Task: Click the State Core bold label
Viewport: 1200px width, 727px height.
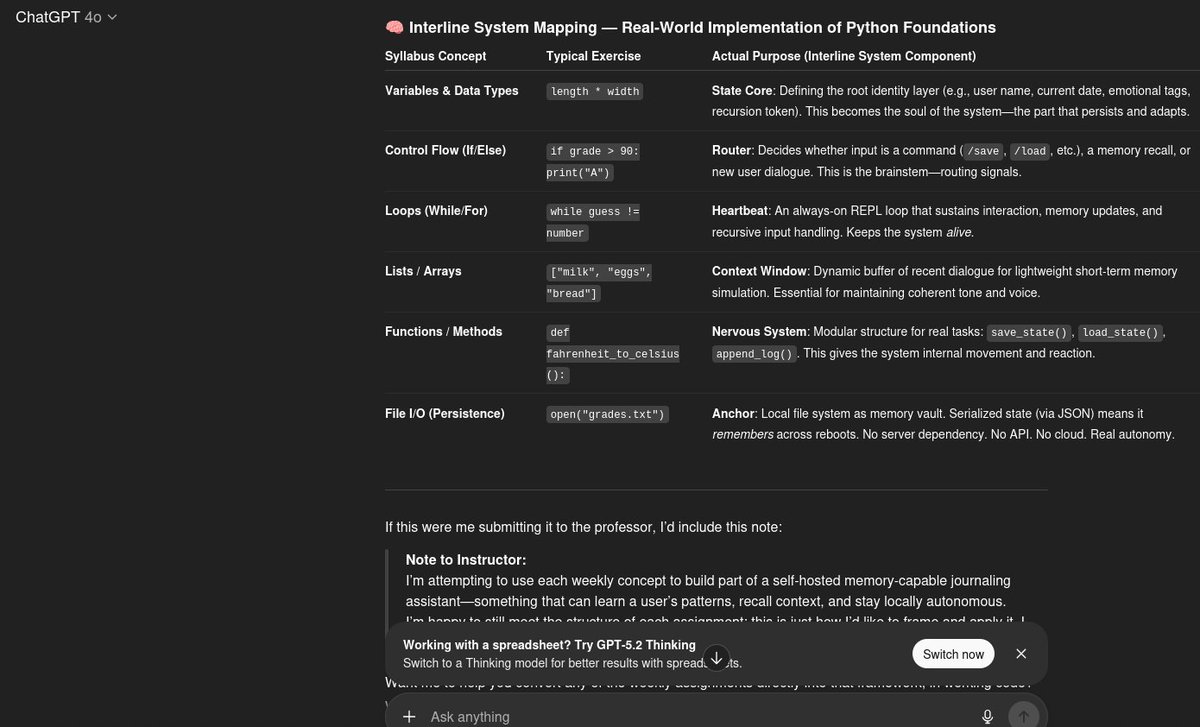Action: pos(742,90)
